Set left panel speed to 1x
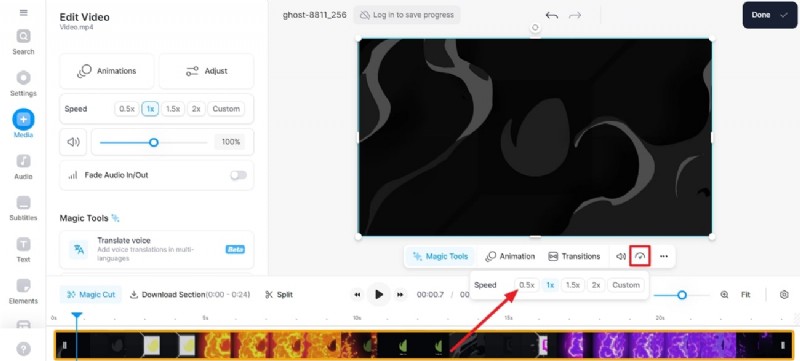 point(150,109)
